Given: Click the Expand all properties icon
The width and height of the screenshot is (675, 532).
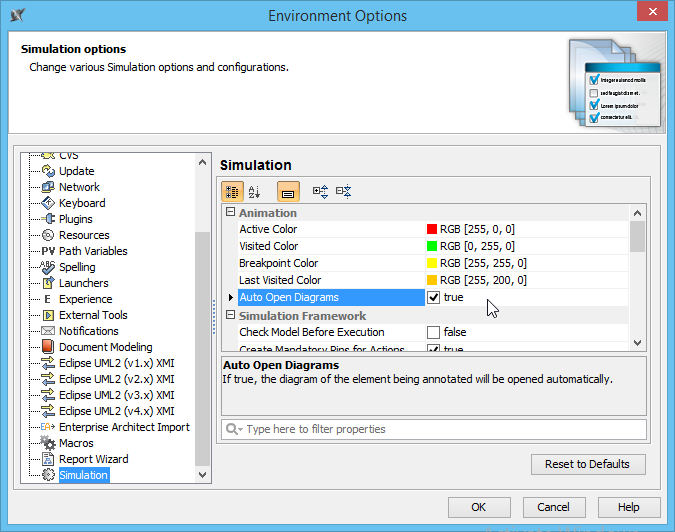Looking at the screenshot, I should [x=320, y=192].
